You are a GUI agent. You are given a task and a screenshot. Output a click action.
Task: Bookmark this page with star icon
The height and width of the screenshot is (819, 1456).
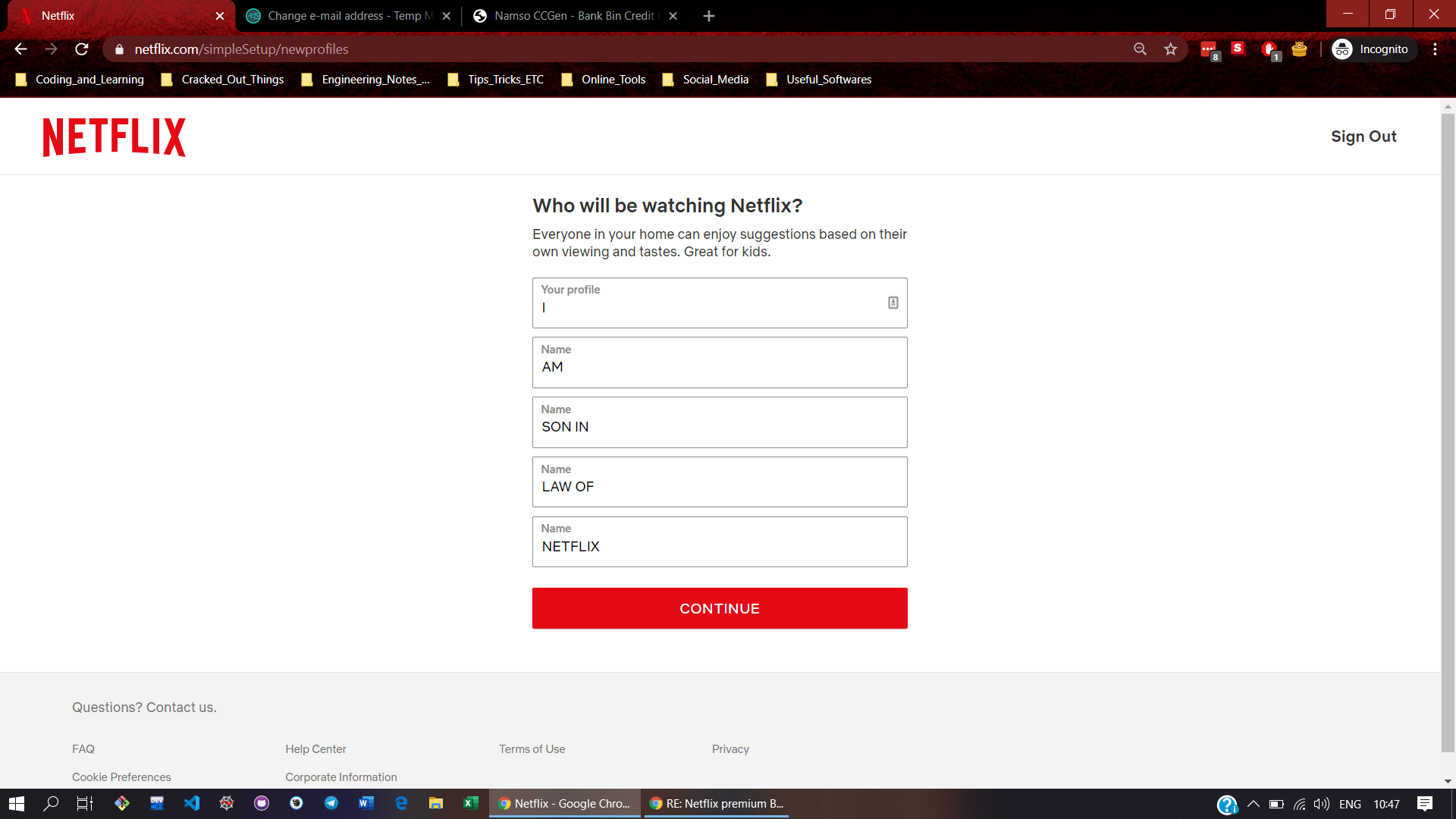click(1170, 49)
